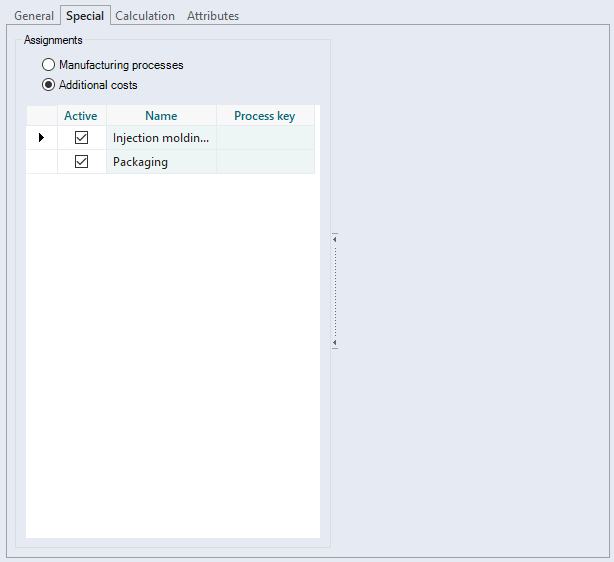This screenshot has width=614, height=562.
Task: Click the Process key cell for Packaging
Action: point(265,162)
